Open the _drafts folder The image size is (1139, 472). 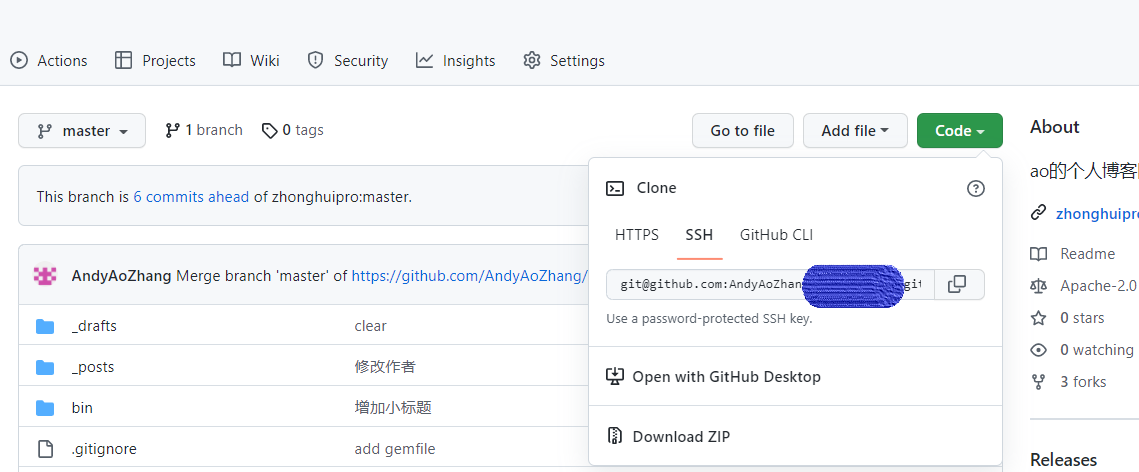pyautogui.click(x=94, y=326)
